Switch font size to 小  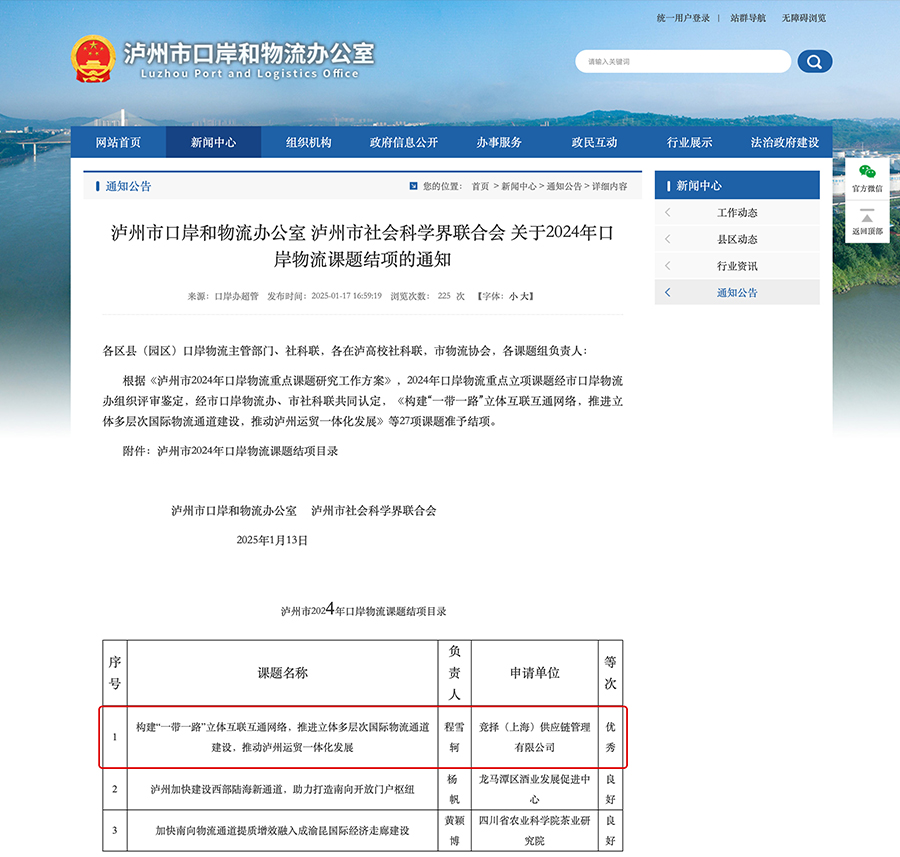click(513, 297)
